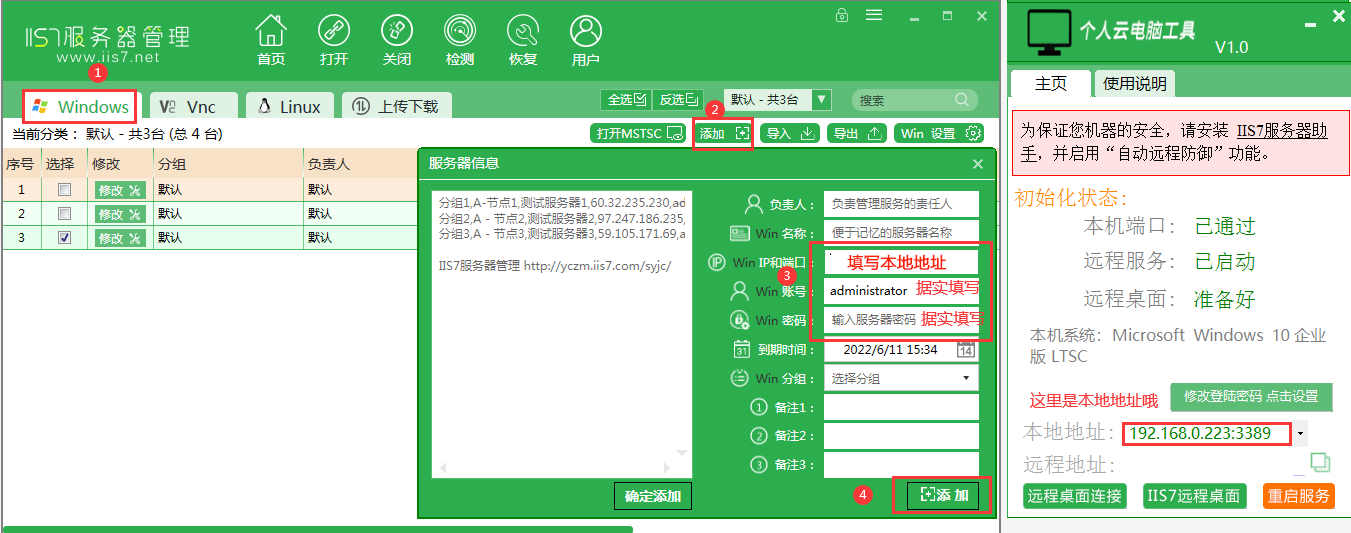Click the 反选 invert selection button
The width and height of the screenshot is (1351, 533).
(678, 100)
